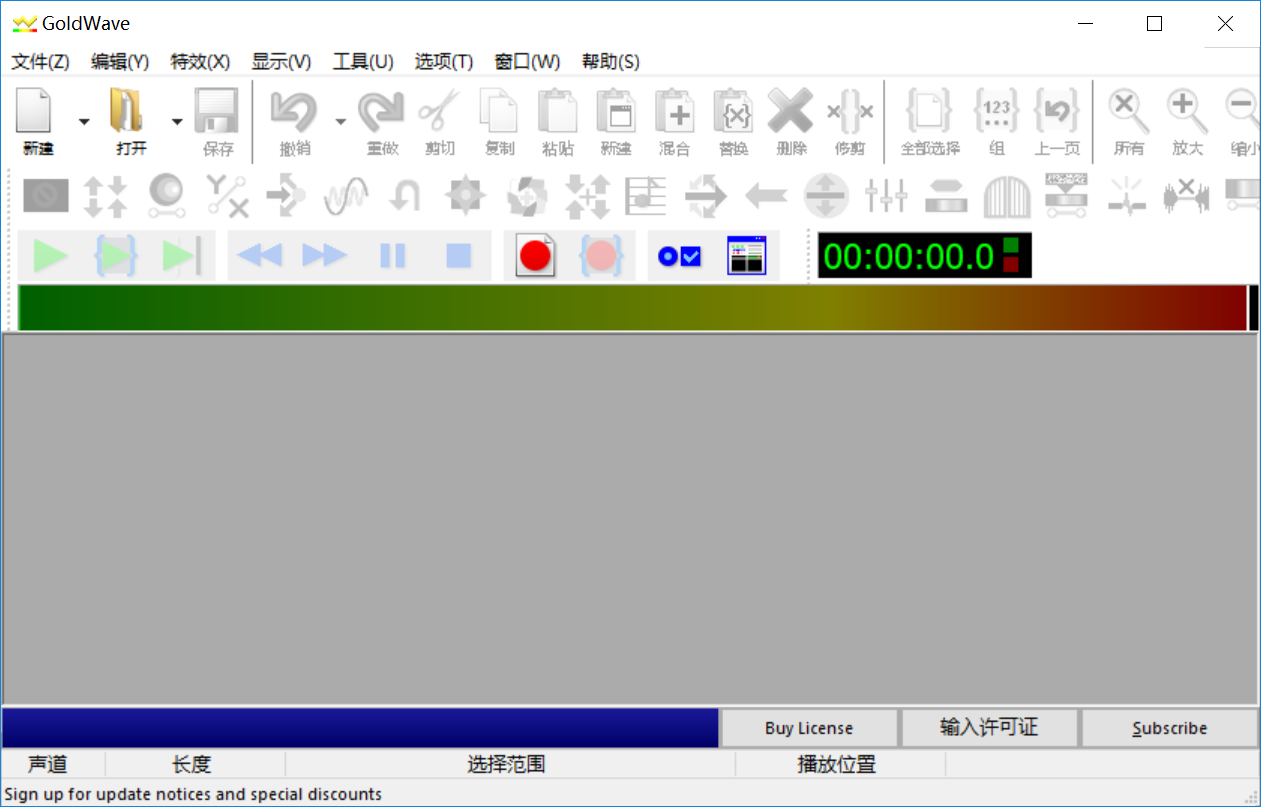
Task: Click the 声道 status bar label
Action: [47, 765]
